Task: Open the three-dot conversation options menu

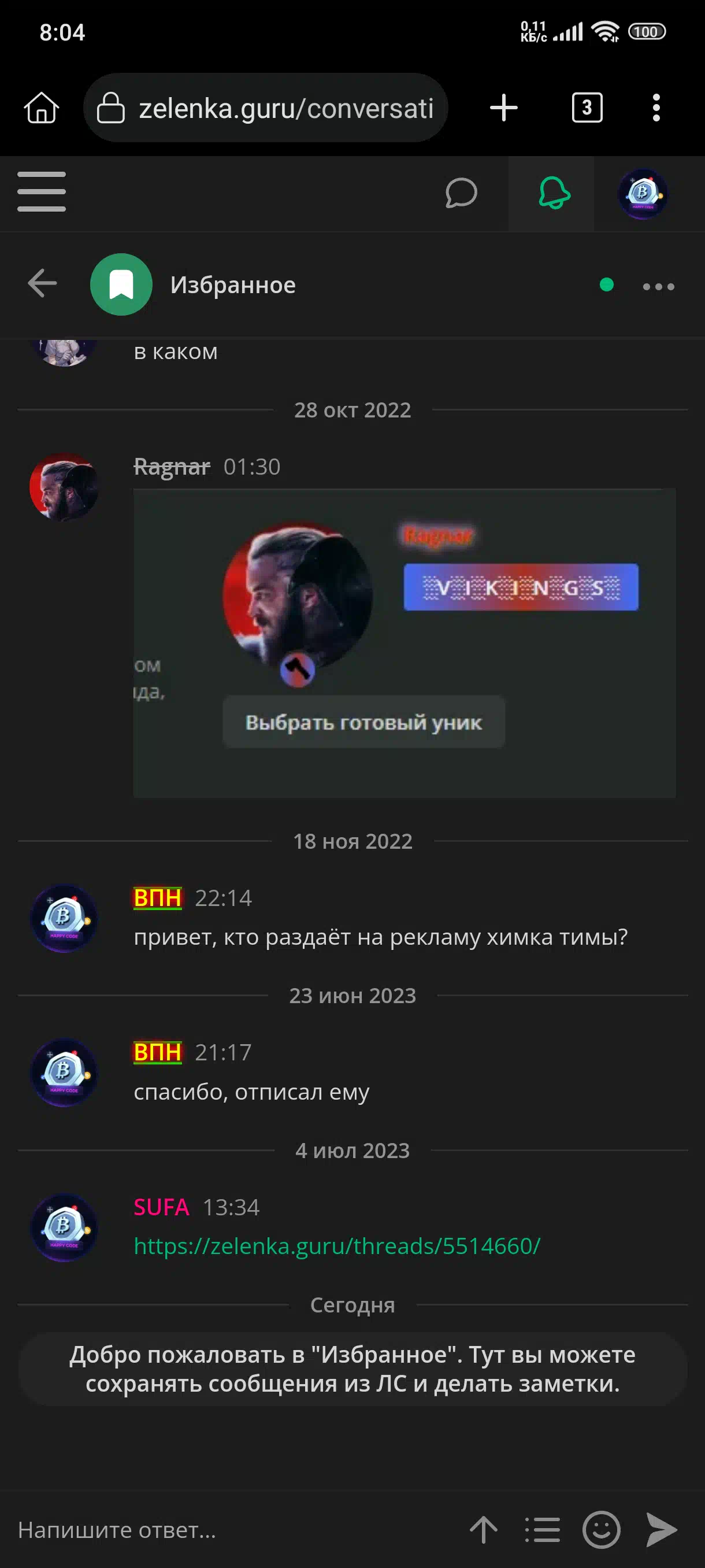Action: (x=659, y=286)
